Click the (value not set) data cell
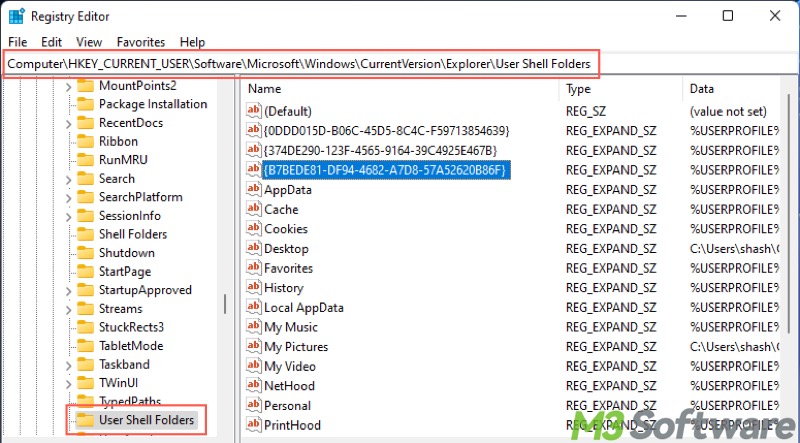800x443 pixels. [728, 111]
